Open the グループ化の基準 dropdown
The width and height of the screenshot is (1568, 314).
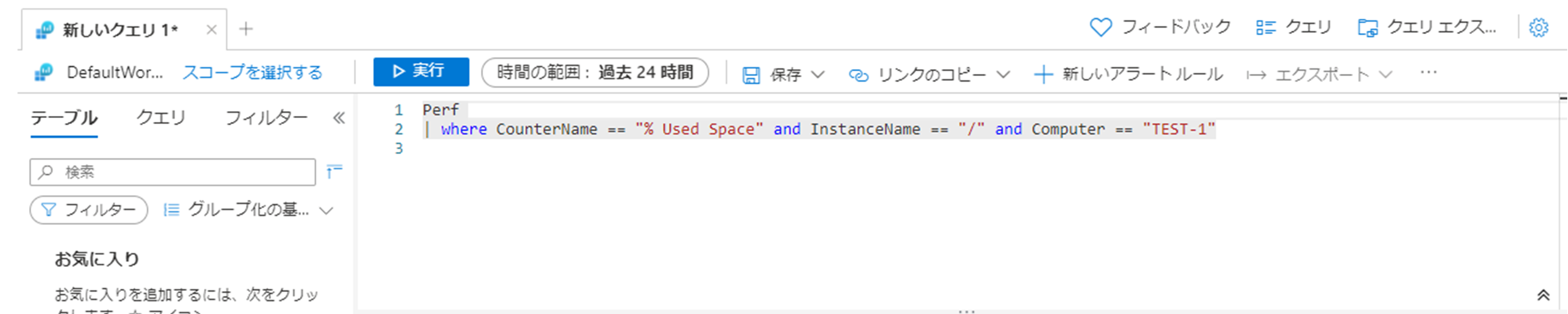326,210
